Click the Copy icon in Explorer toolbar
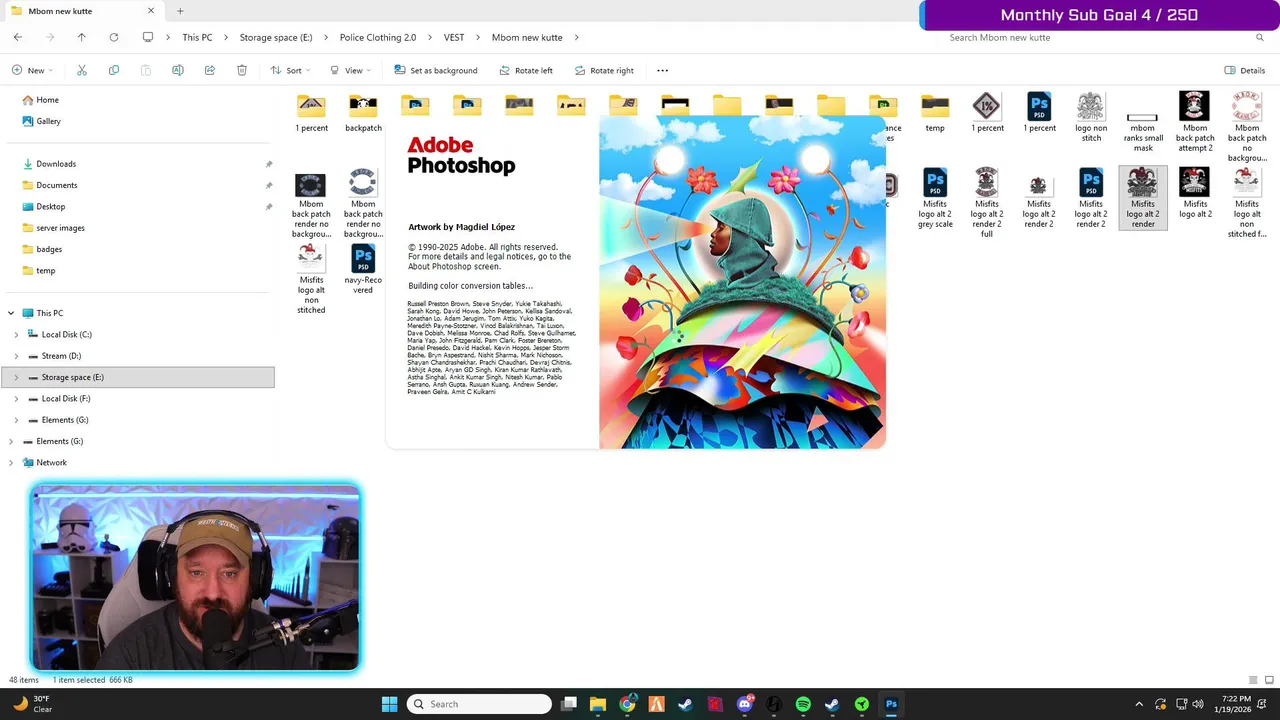1280x720 pixels. pos(114,70)
